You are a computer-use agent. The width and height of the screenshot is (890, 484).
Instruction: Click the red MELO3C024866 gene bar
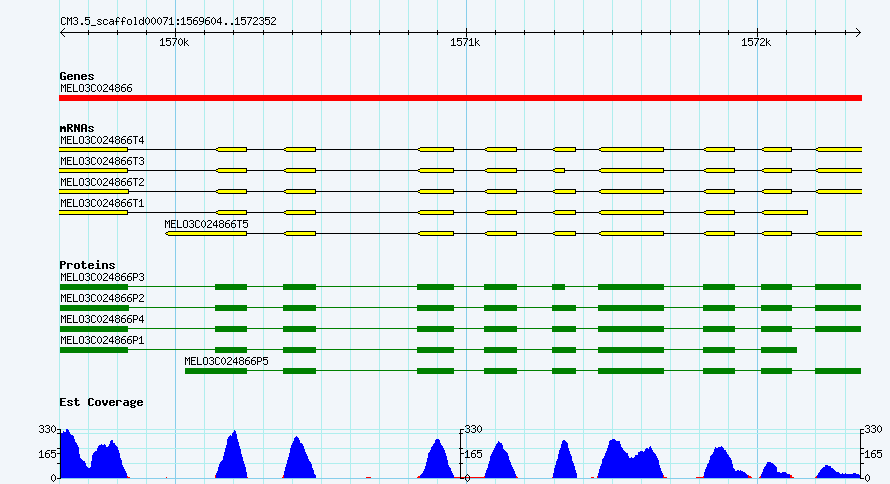(x=460, y=98)
